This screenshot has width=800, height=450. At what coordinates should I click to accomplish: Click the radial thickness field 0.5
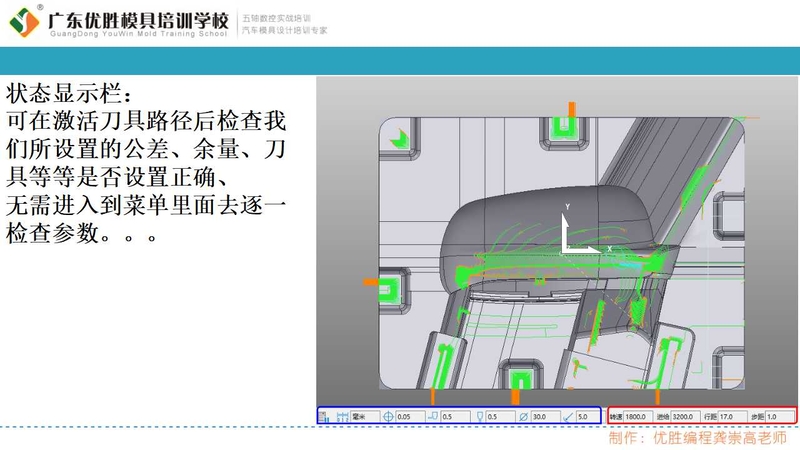[456, 417]
